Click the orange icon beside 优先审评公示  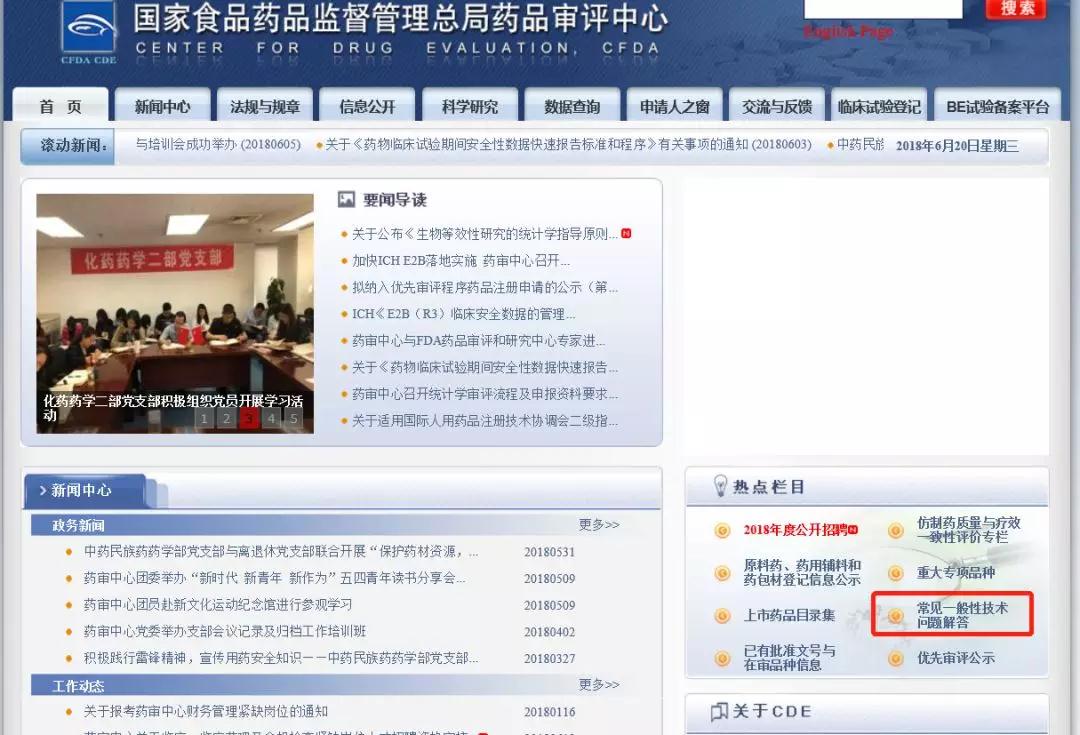895,659
